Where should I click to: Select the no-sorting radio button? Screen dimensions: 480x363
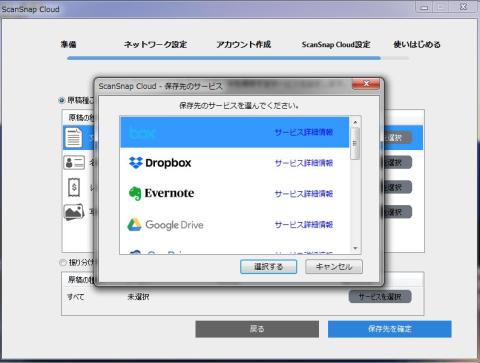62,263
